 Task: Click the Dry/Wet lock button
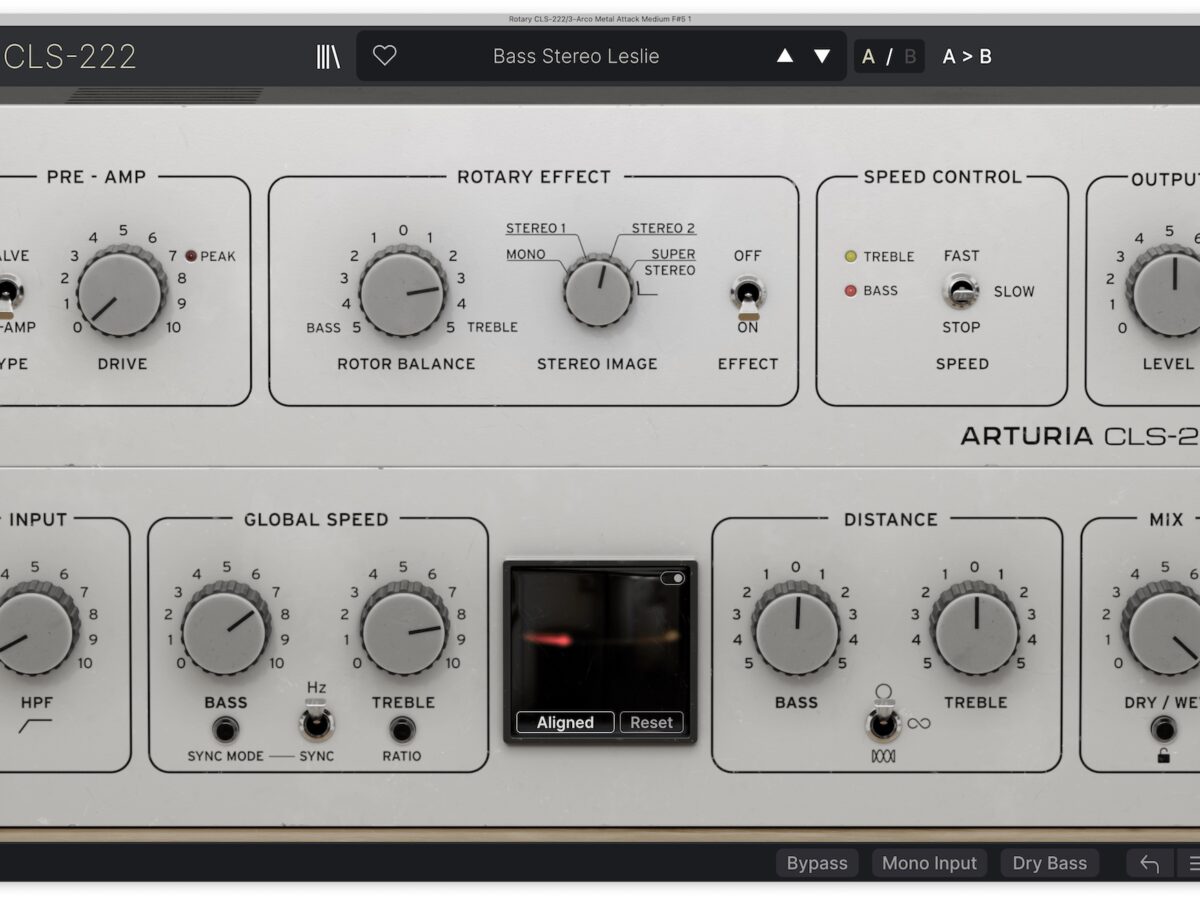click(1162, 728)
